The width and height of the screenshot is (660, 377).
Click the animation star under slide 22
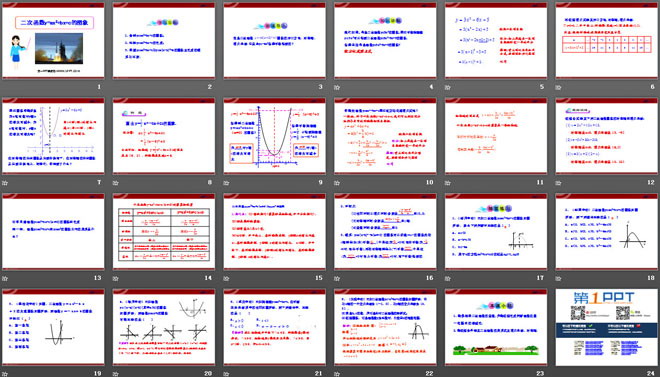click(x=337, y=373)
